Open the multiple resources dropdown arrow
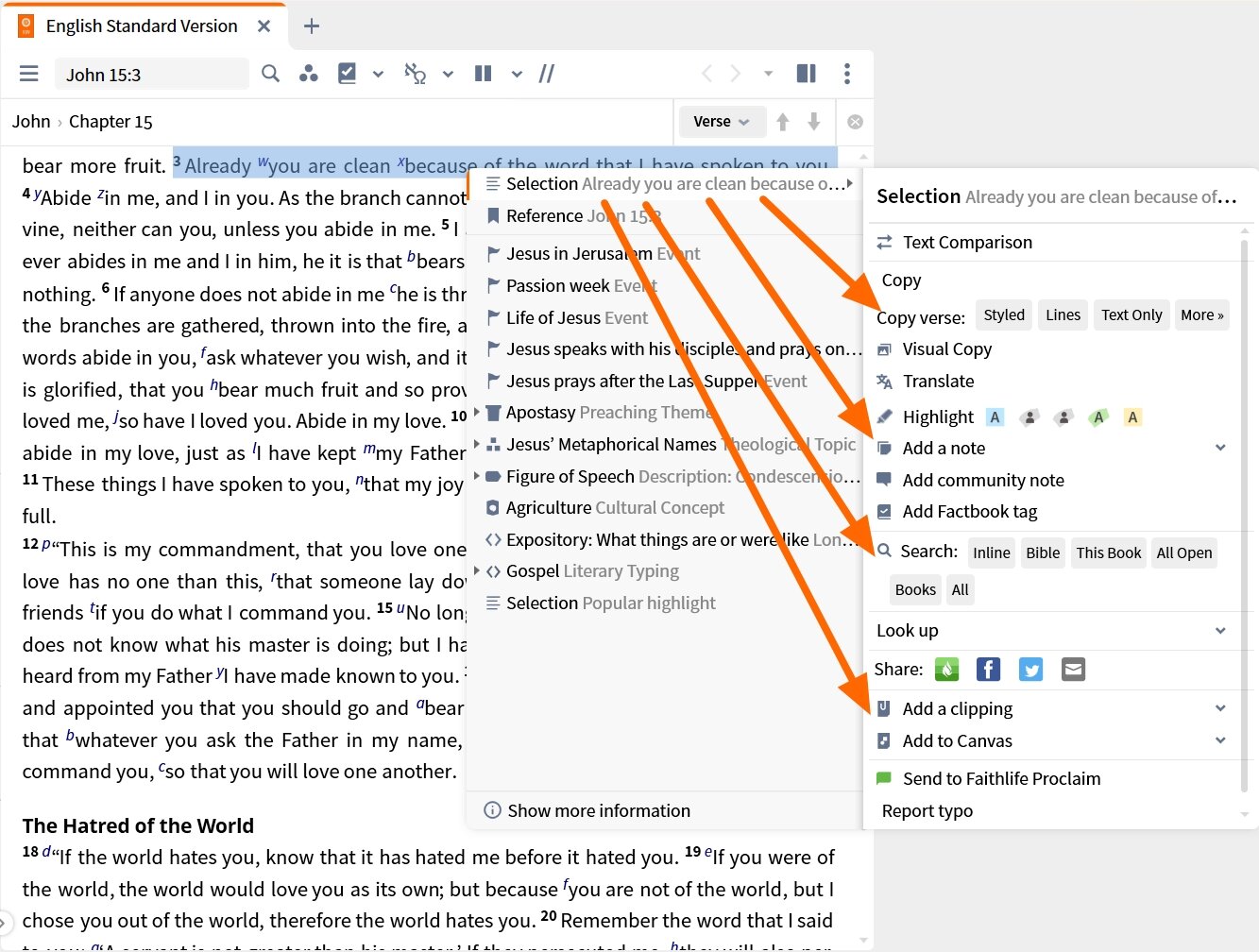The image size is (1259, 952). click(517, 74)
